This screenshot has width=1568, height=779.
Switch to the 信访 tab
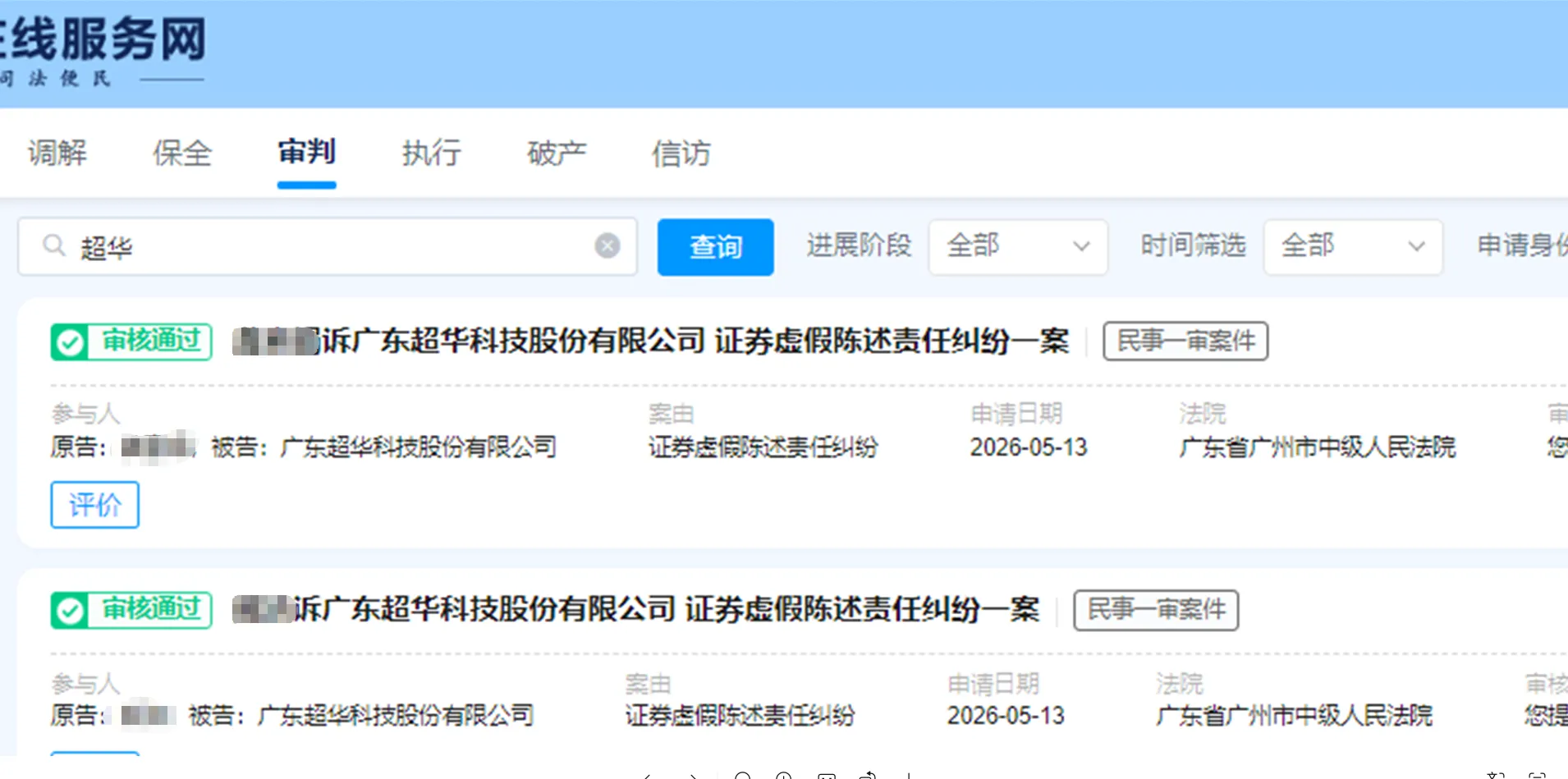point(681,153)
